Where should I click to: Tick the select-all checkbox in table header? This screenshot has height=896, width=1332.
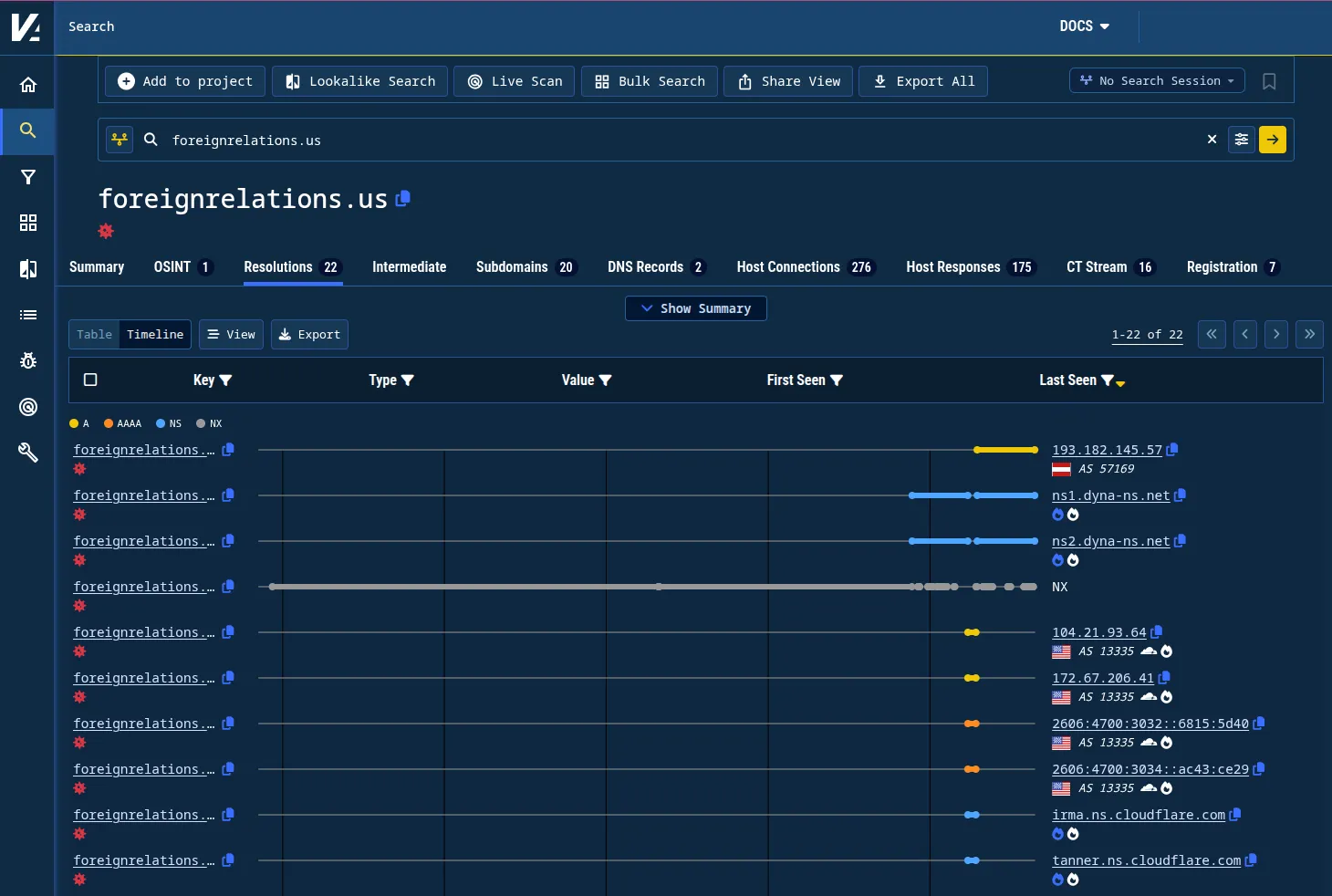click(90, 380)
